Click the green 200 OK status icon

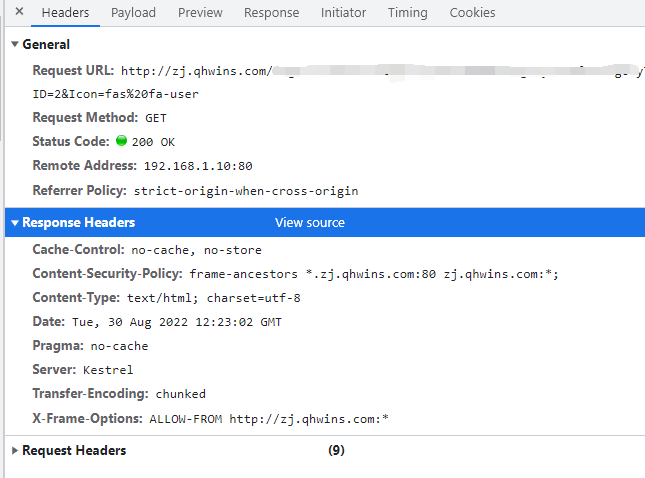[121, 142]
